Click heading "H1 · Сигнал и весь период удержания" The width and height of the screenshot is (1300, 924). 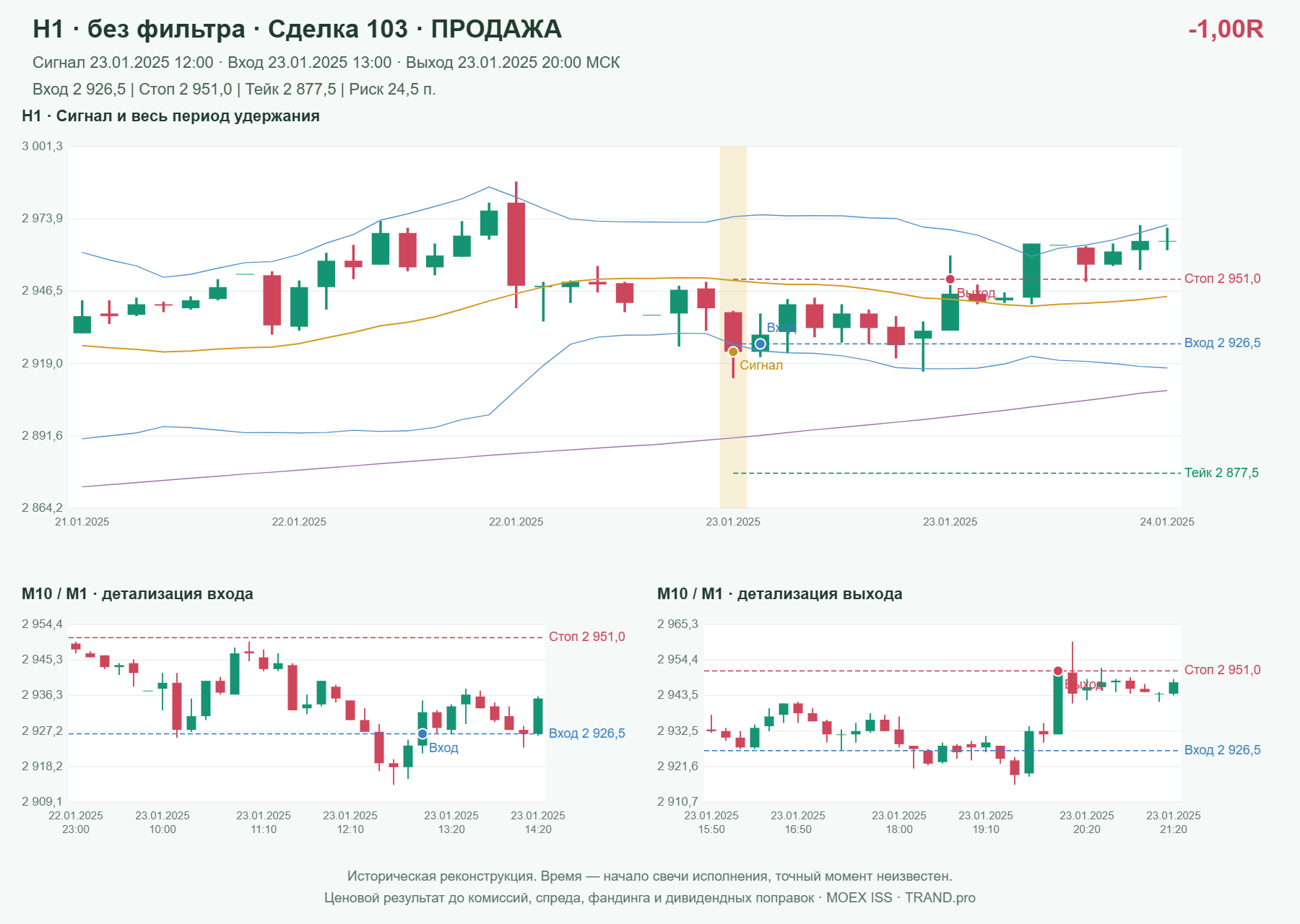point(170,116)
